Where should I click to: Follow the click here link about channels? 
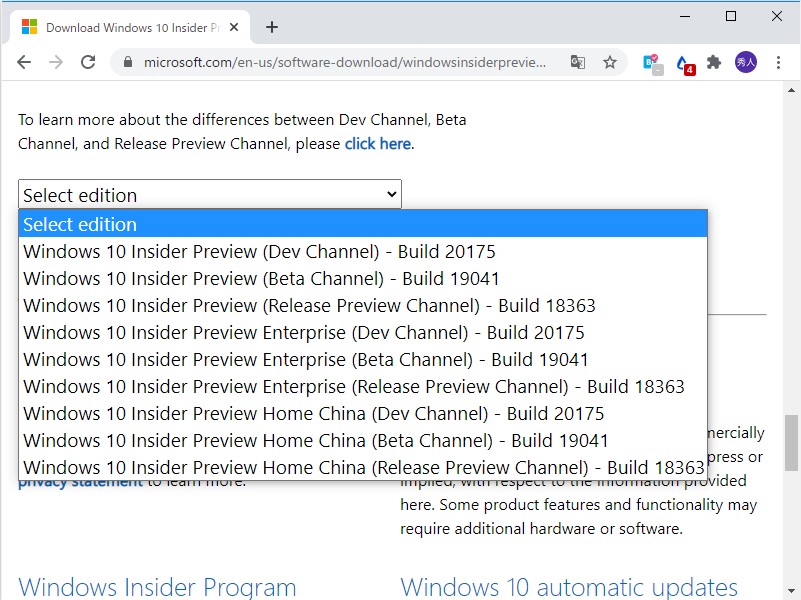point(377,143)
